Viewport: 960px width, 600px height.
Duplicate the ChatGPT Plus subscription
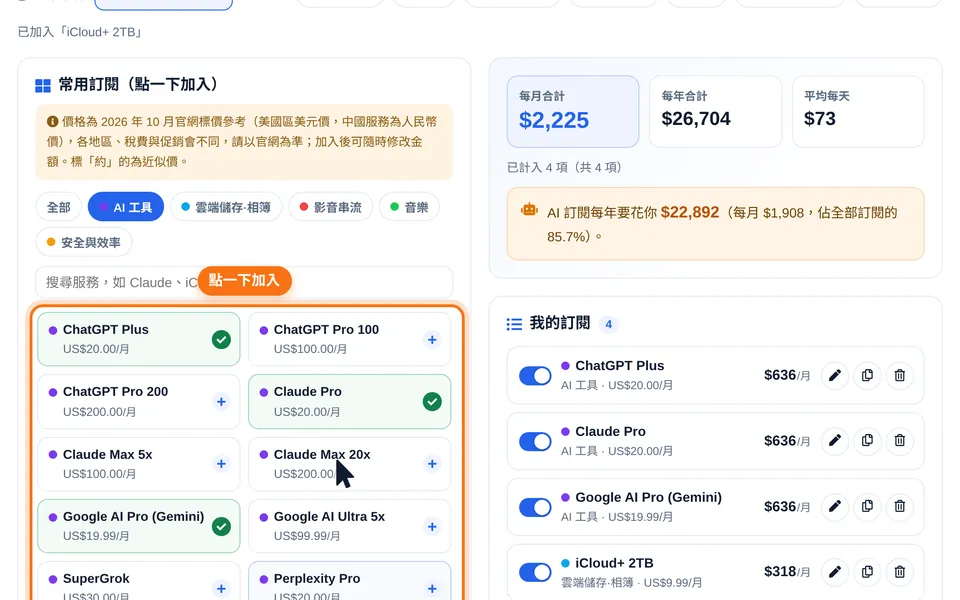[867, 375]
